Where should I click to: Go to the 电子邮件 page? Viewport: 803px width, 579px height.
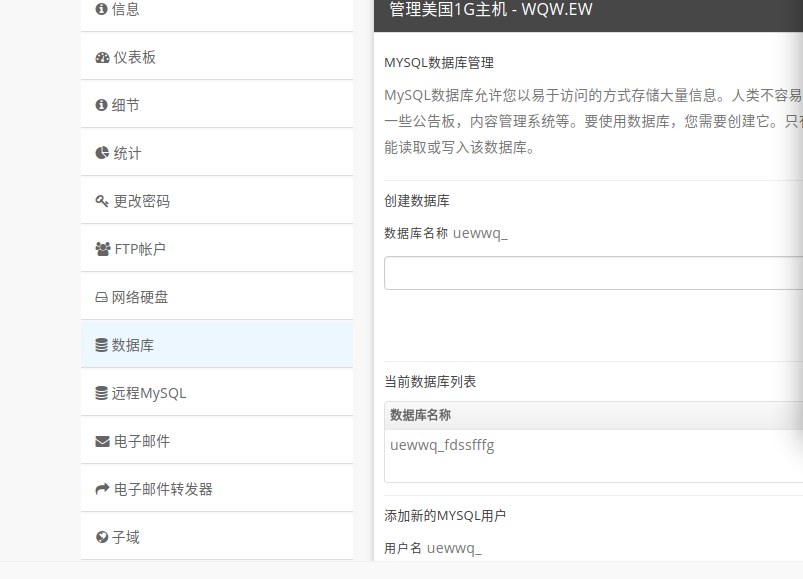point(217,441)
